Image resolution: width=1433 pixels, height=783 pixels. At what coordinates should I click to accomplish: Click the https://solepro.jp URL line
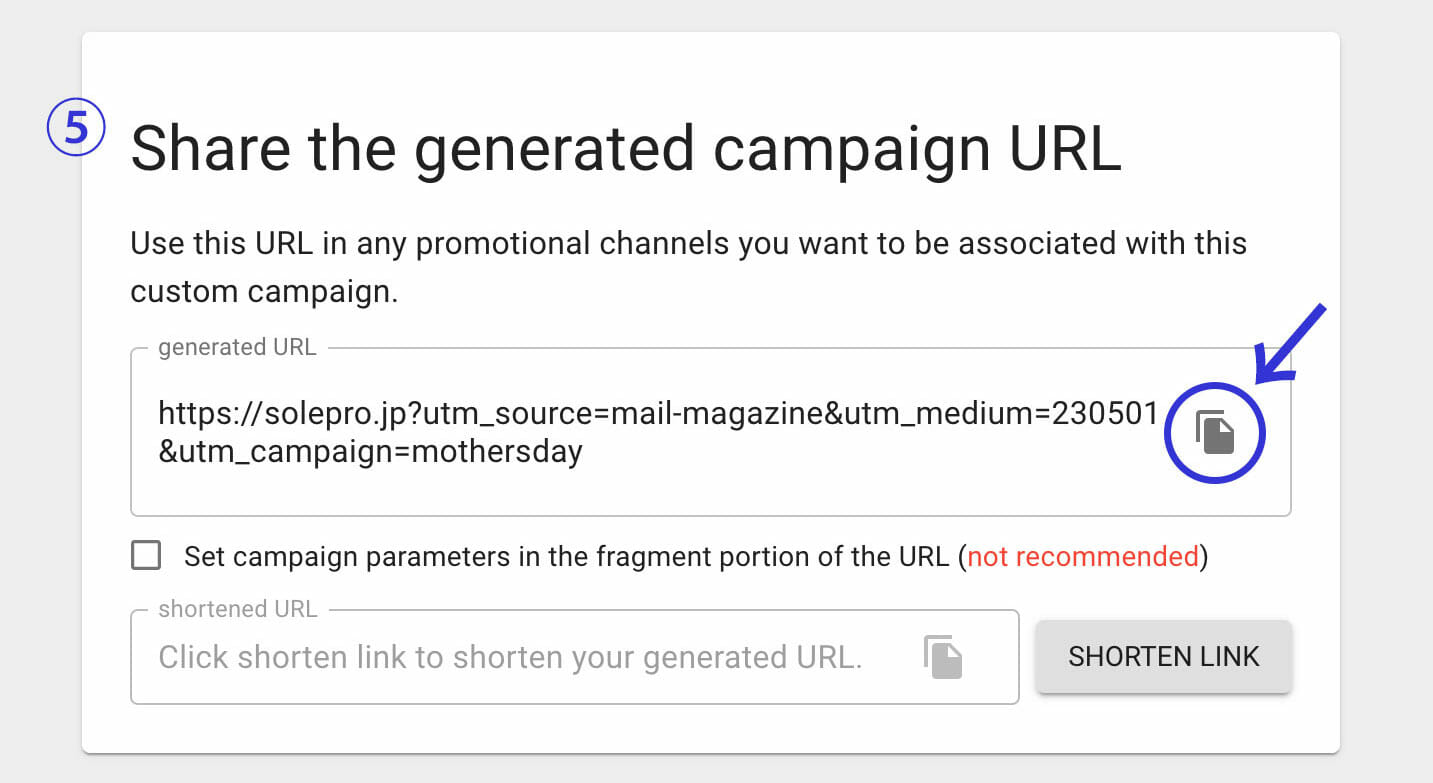[658, 413]
